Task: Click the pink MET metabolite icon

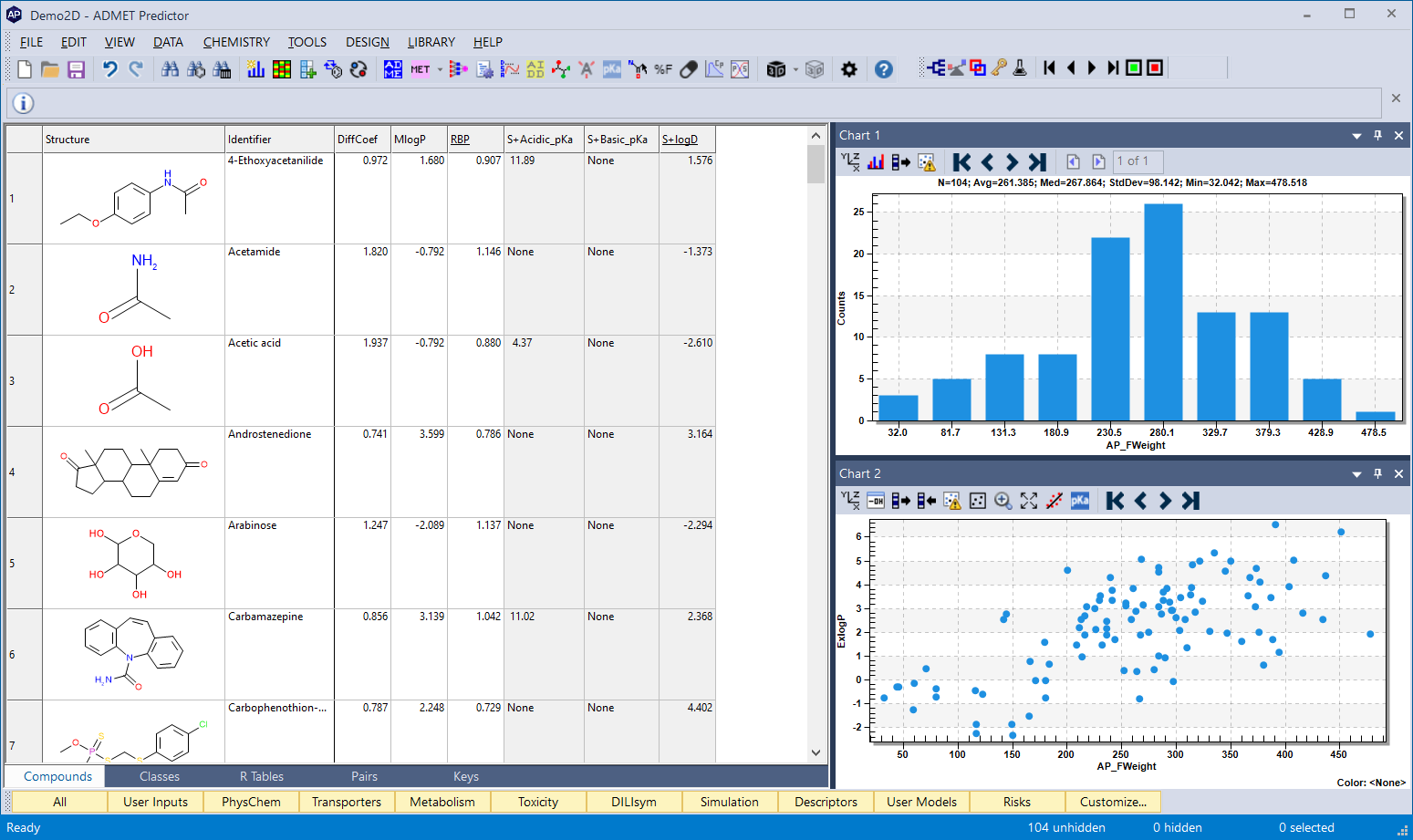Action: point(421,69)
